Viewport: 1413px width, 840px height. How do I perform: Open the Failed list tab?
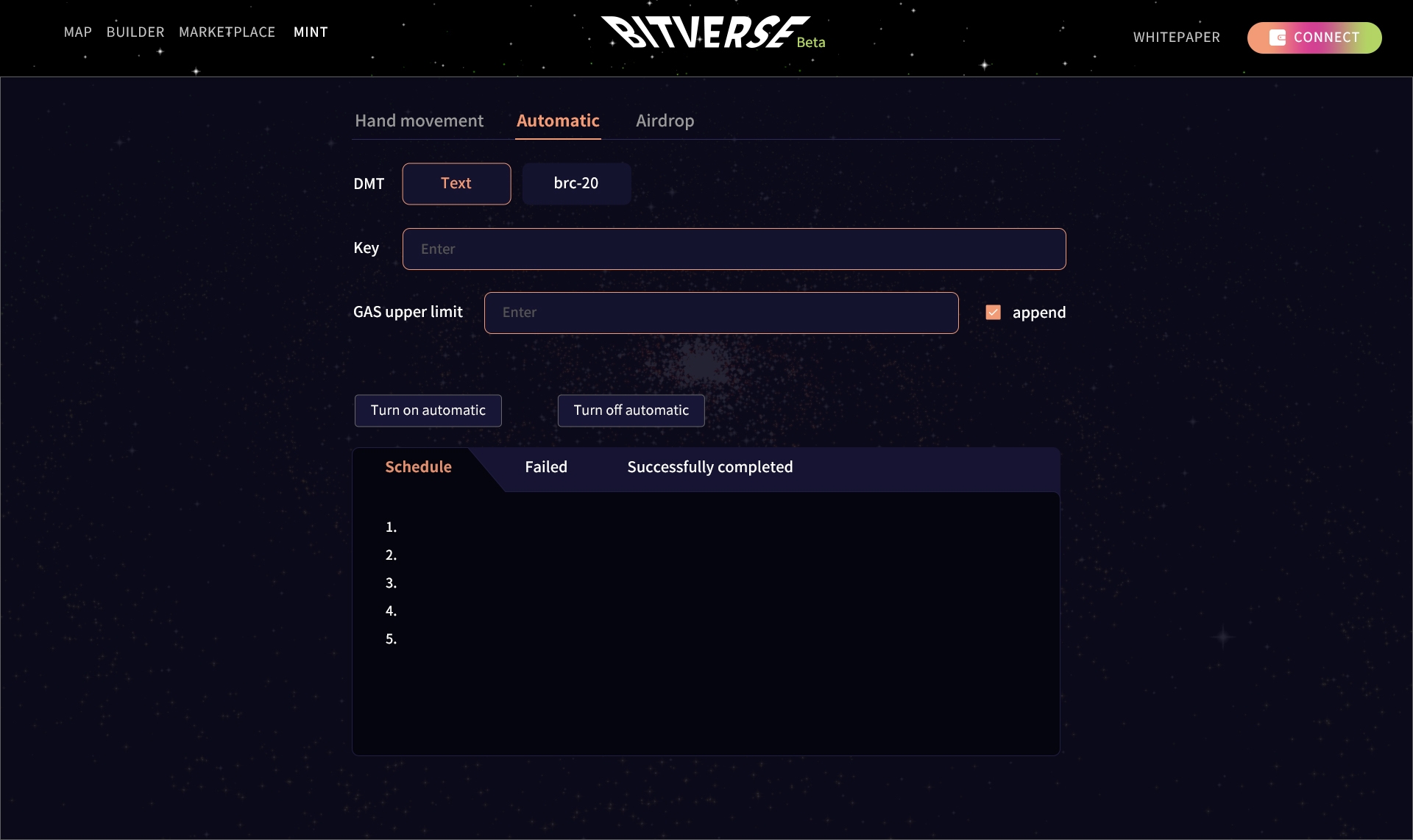click(545, 467)
